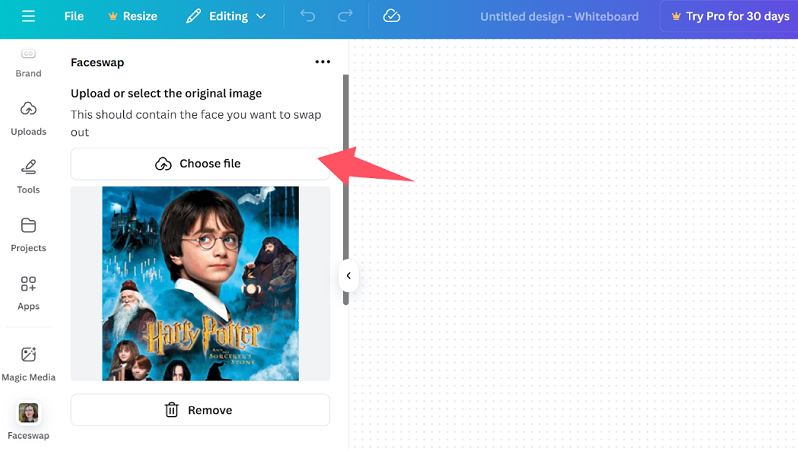Viewport: 798px width, 451px height.
Task: Select the Harry Potter poster thumbnail
Action: click(x=201, y=284)
